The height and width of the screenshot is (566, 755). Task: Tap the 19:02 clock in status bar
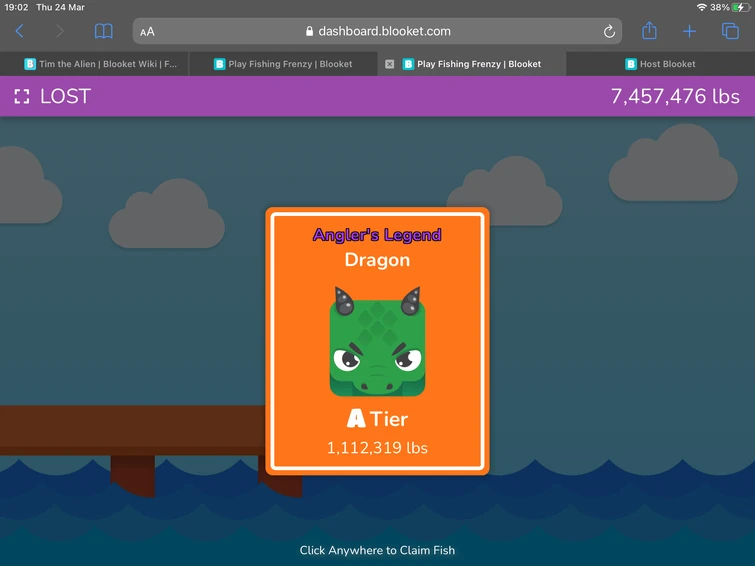pyautogui.click(x=16, y=7)
